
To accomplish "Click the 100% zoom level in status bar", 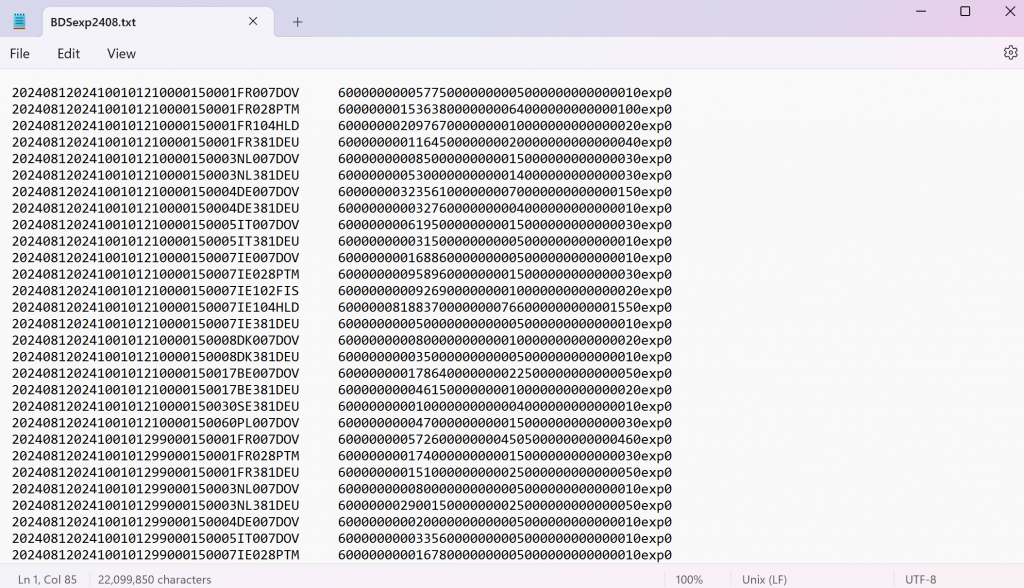I will tap(688, 579).
